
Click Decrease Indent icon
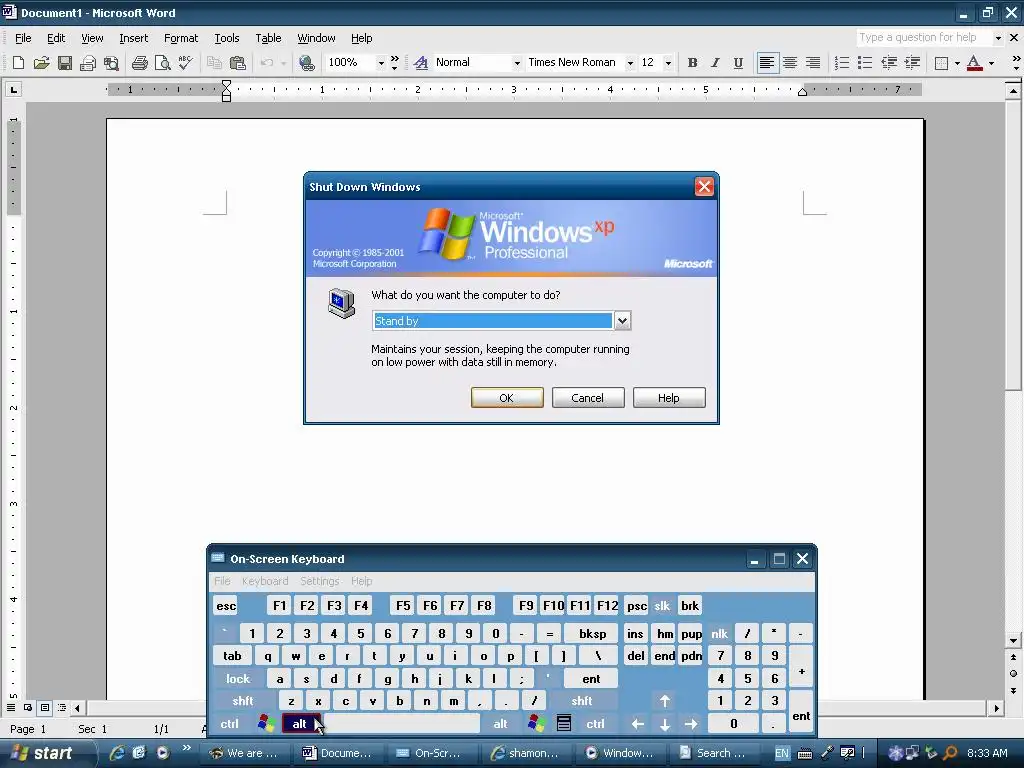[x=889, y=63]
